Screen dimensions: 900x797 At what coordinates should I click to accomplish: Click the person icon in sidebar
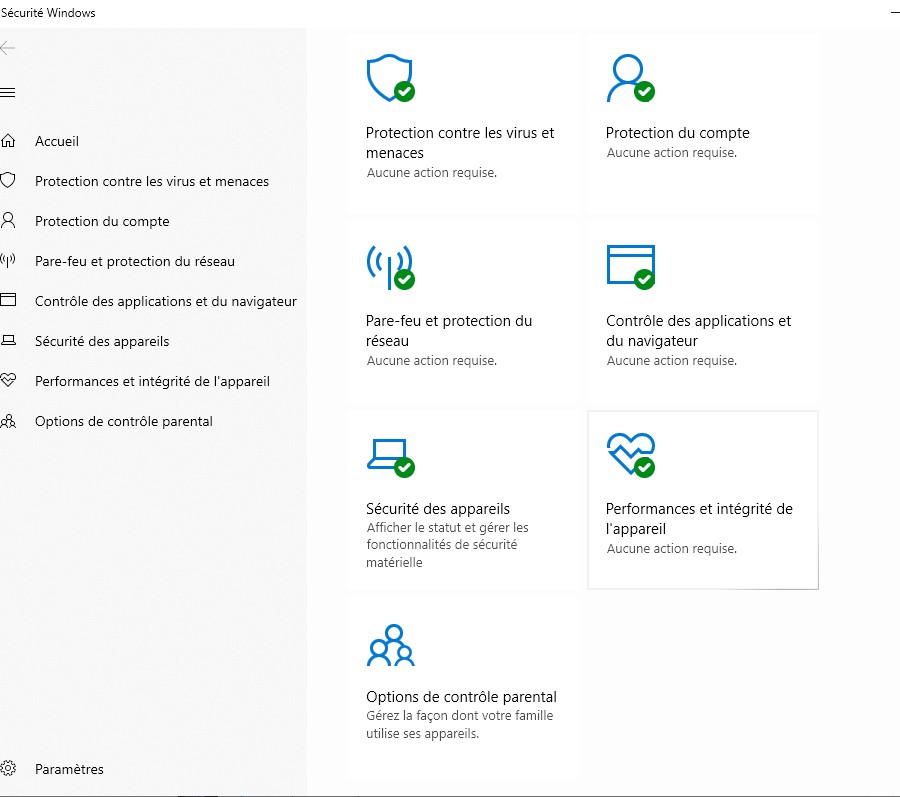click(8, 220)
